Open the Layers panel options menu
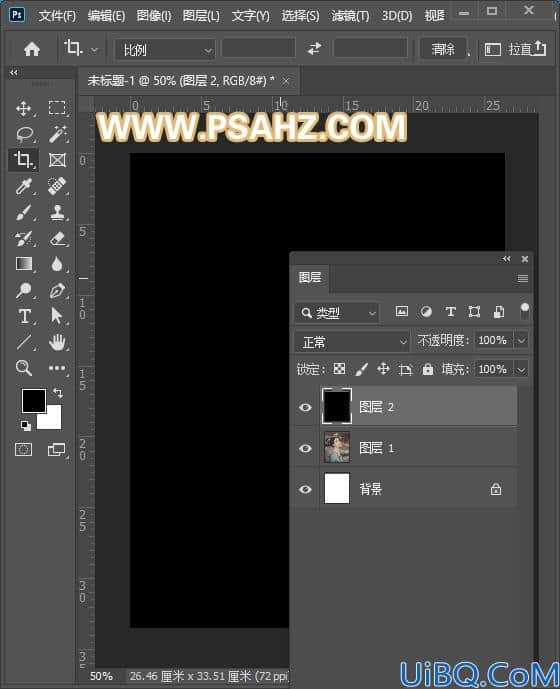Image resolution: width=560 pixels, height=689 pixels. [523, 278]
